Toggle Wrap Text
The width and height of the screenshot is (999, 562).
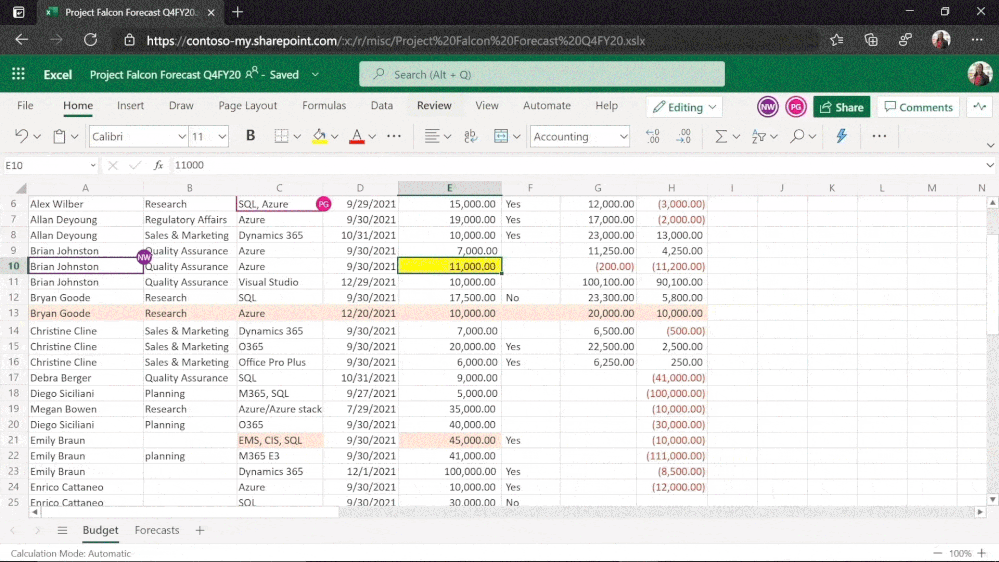(x=470, y=136)
